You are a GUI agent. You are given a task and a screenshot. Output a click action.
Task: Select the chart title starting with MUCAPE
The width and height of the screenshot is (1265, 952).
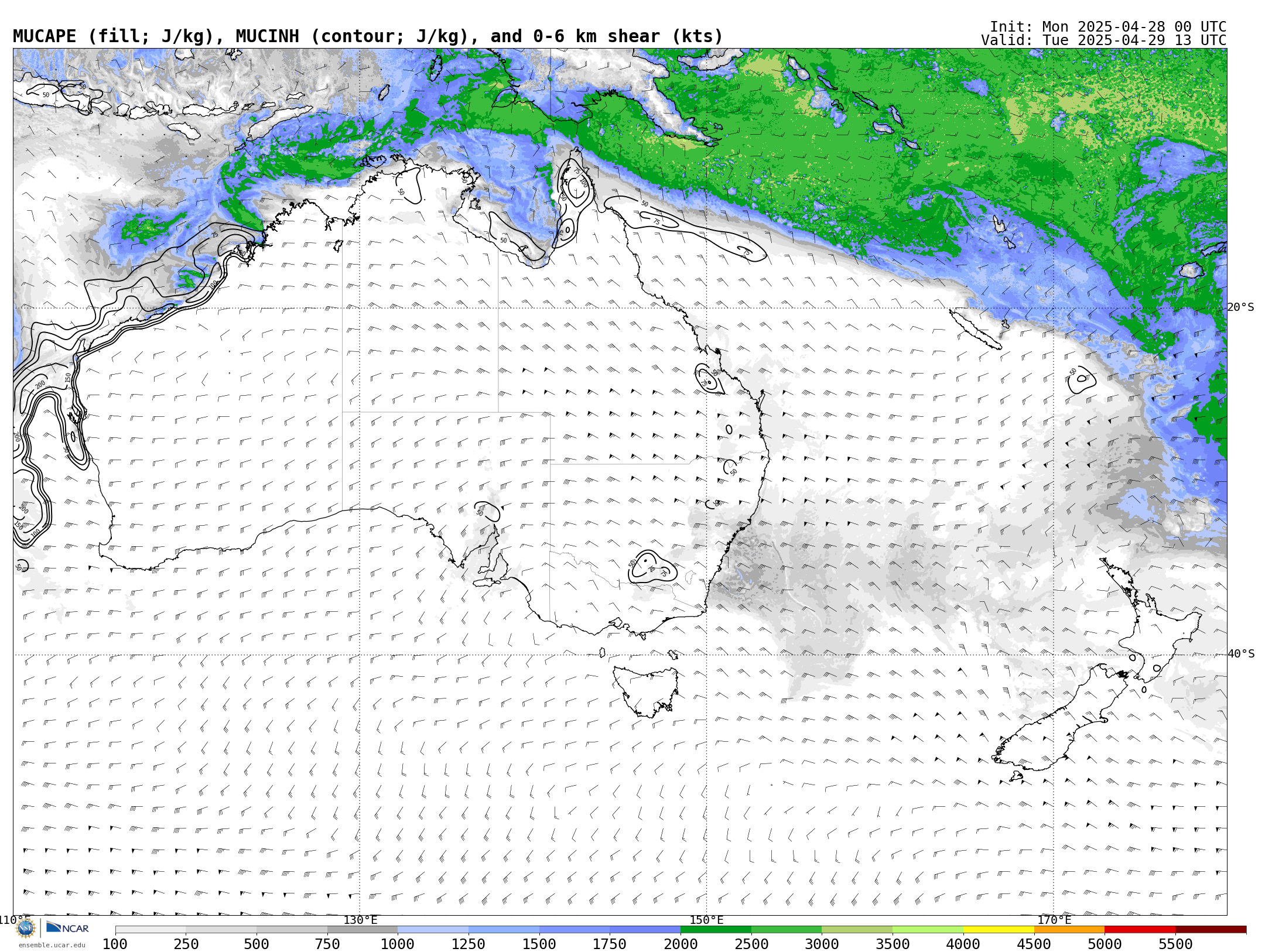368,36
